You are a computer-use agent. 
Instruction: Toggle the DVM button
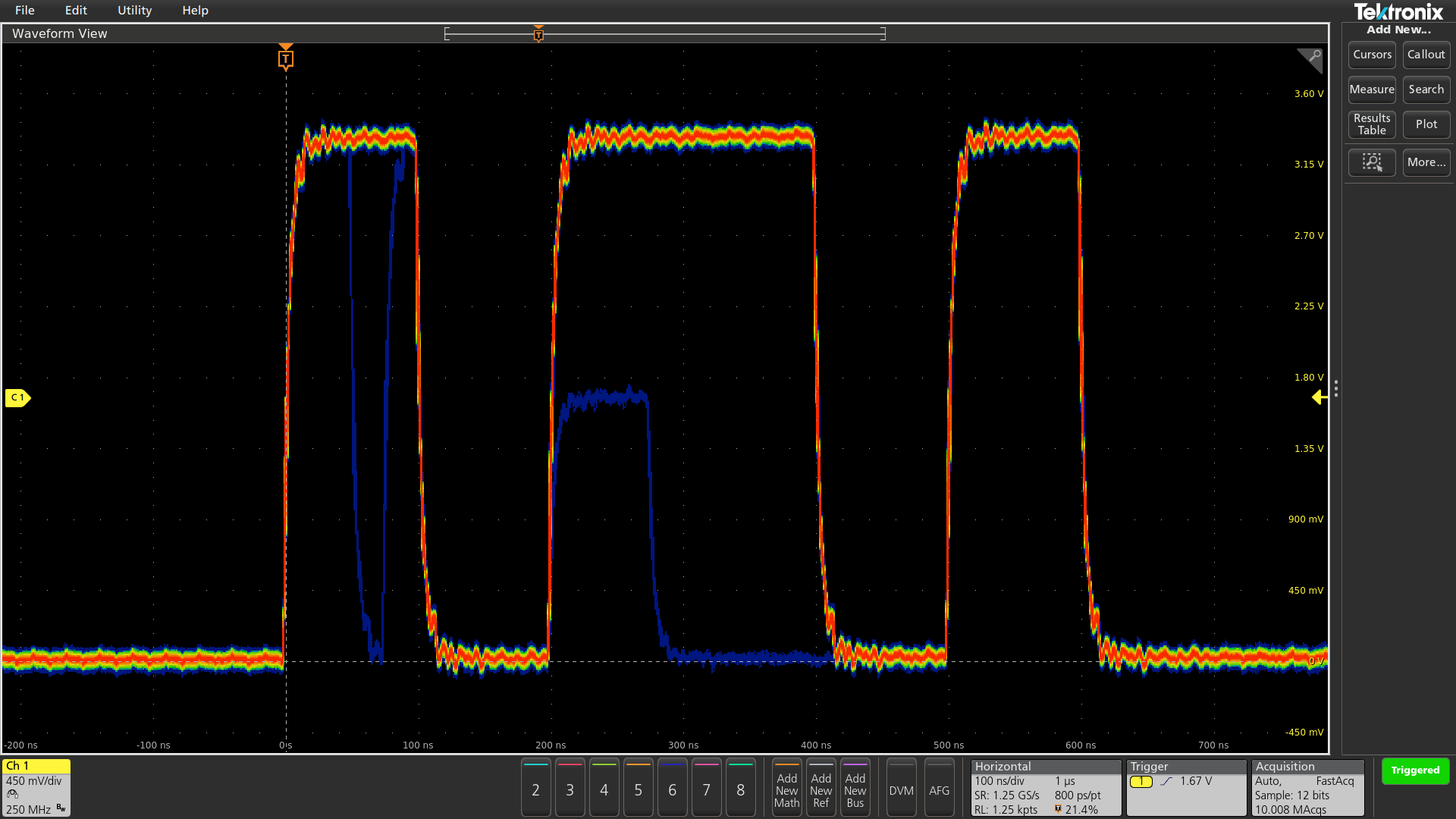coord(901,789)
